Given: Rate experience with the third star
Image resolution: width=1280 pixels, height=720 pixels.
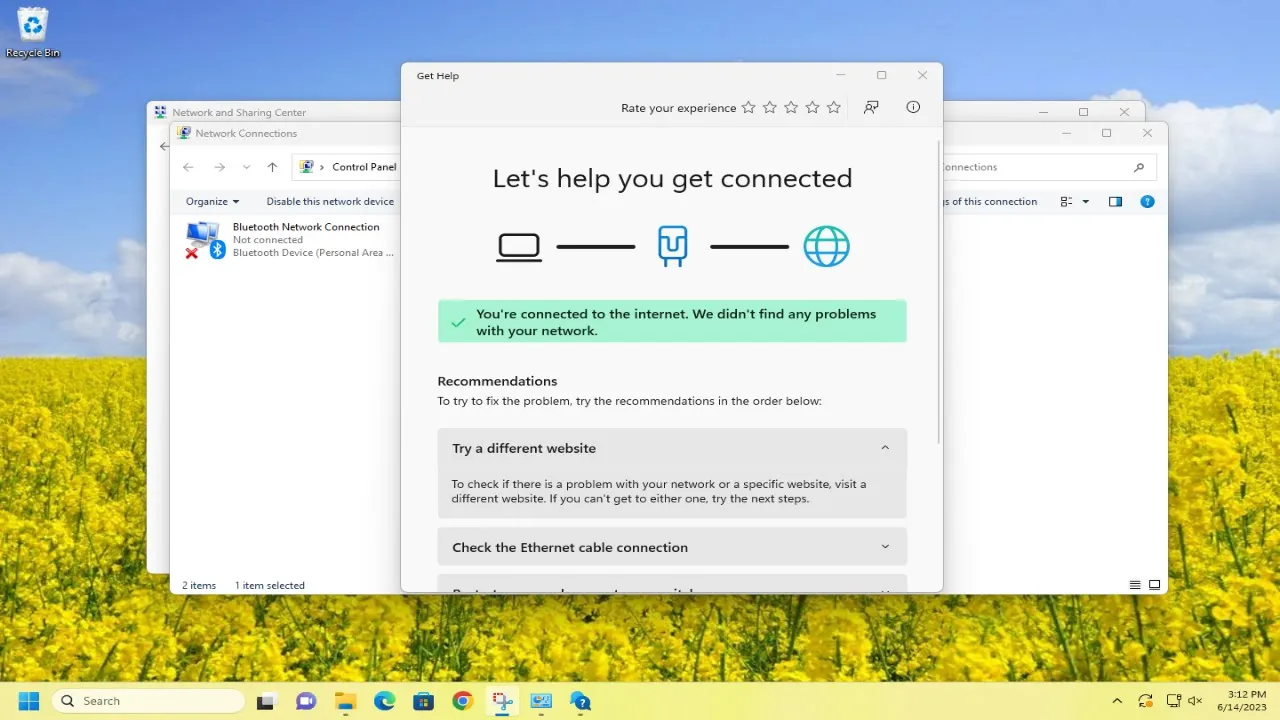Looking at the screenshot, I should tap(791, 107).
